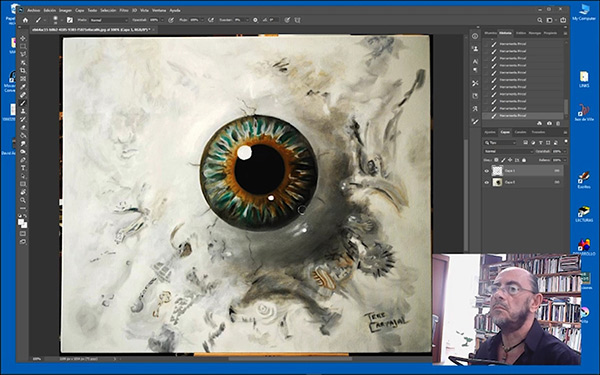This screenshot has height=375, width=600.
Task: Open the Imagen menu
Action: coord(65,10)
